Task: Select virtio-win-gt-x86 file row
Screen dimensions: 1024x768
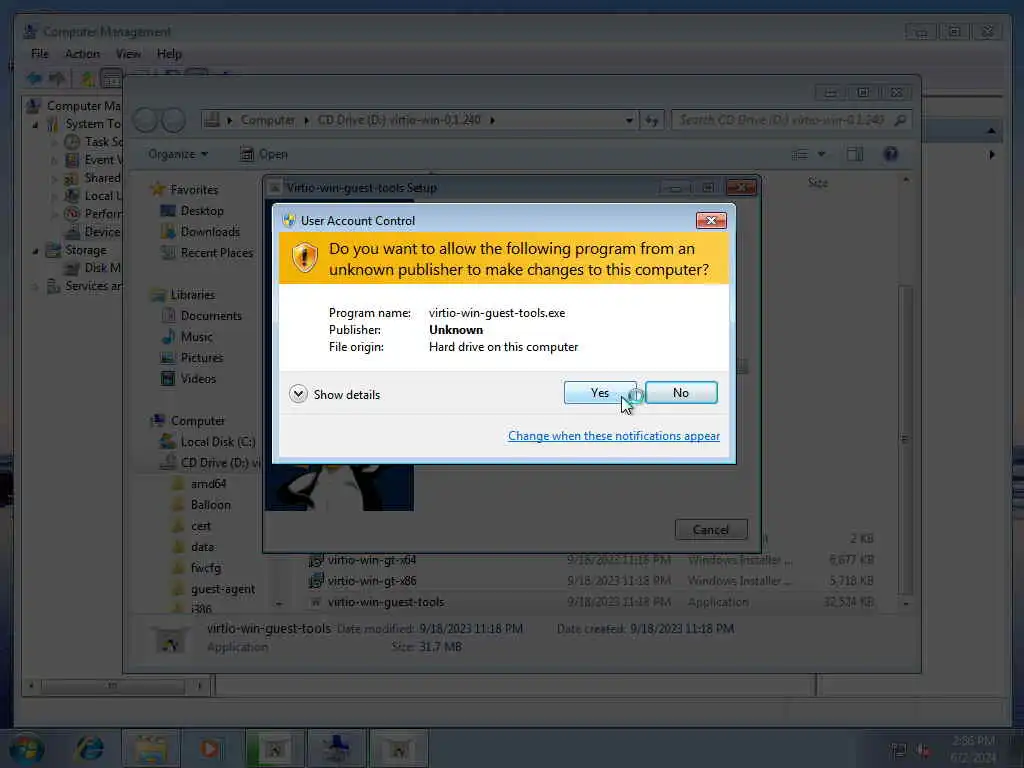Action: (x=591, y=581)
